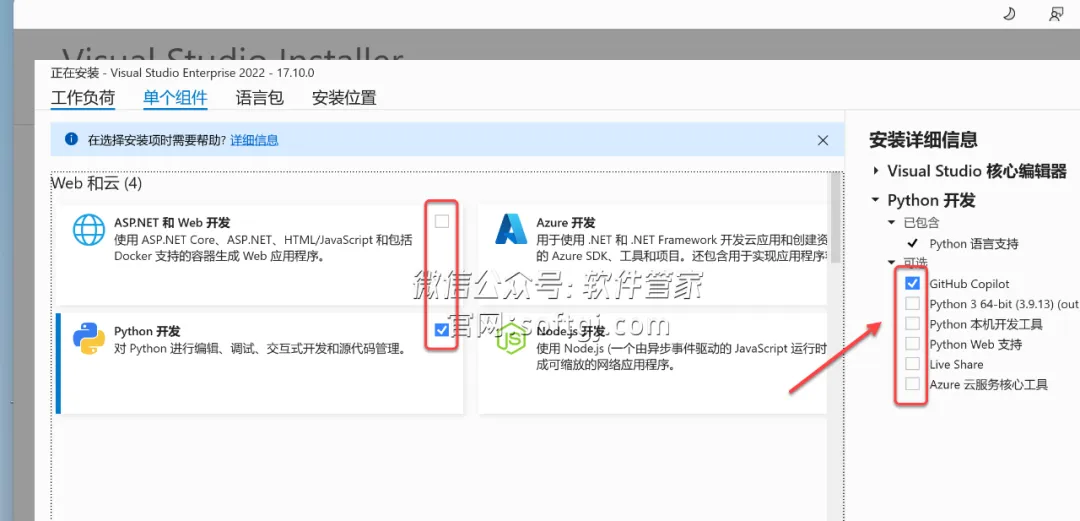Screen dimensions: 1080x521
Task: Click the Azure development logo icon
Action: [x=511, y=229]
